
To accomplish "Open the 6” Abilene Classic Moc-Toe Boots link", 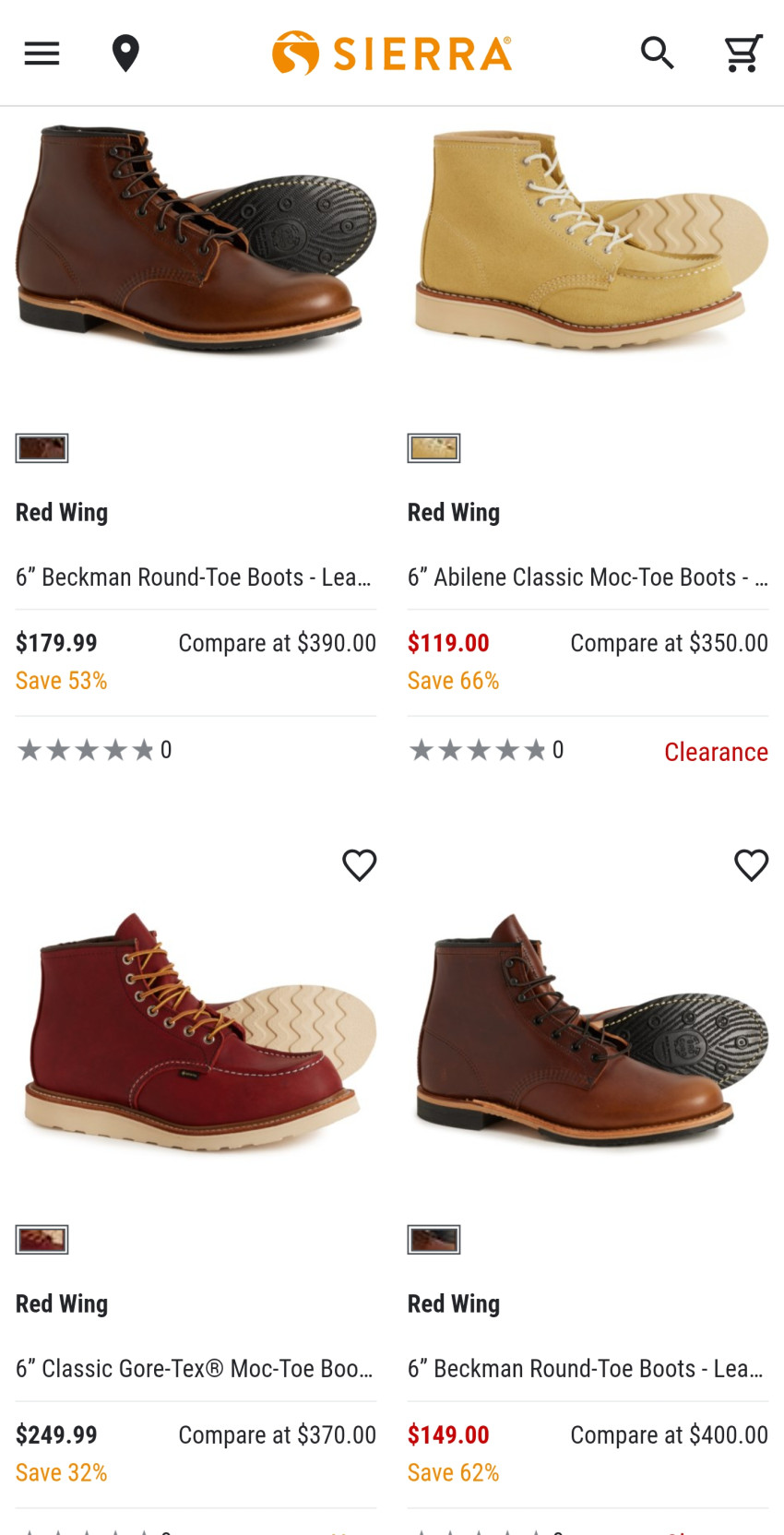I will point(587,577).
